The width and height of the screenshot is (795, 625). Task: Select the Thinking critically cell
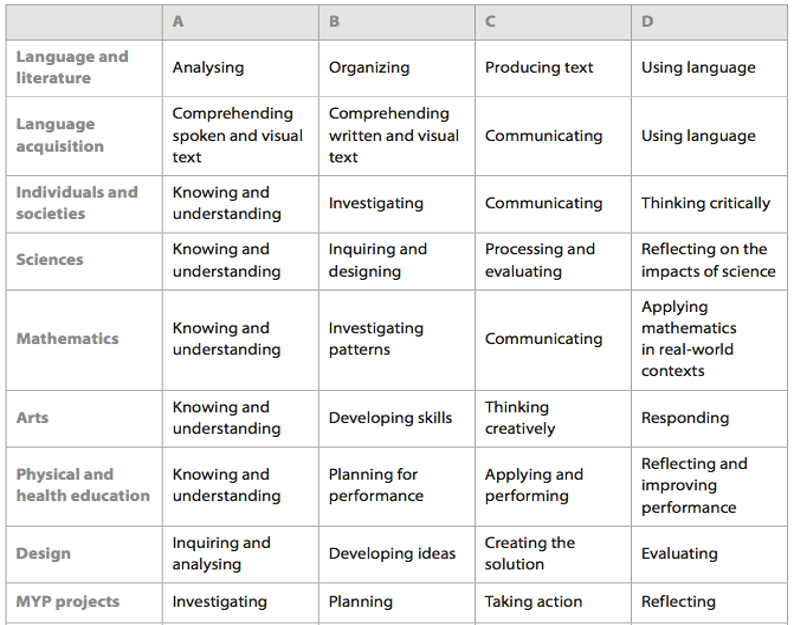coord(705,203)
